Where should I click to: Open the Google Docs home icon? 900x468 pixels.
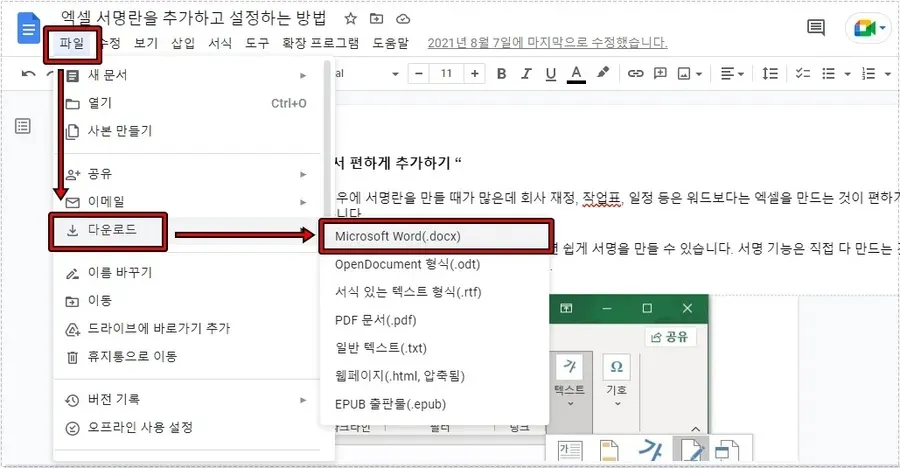coord(28,28)
